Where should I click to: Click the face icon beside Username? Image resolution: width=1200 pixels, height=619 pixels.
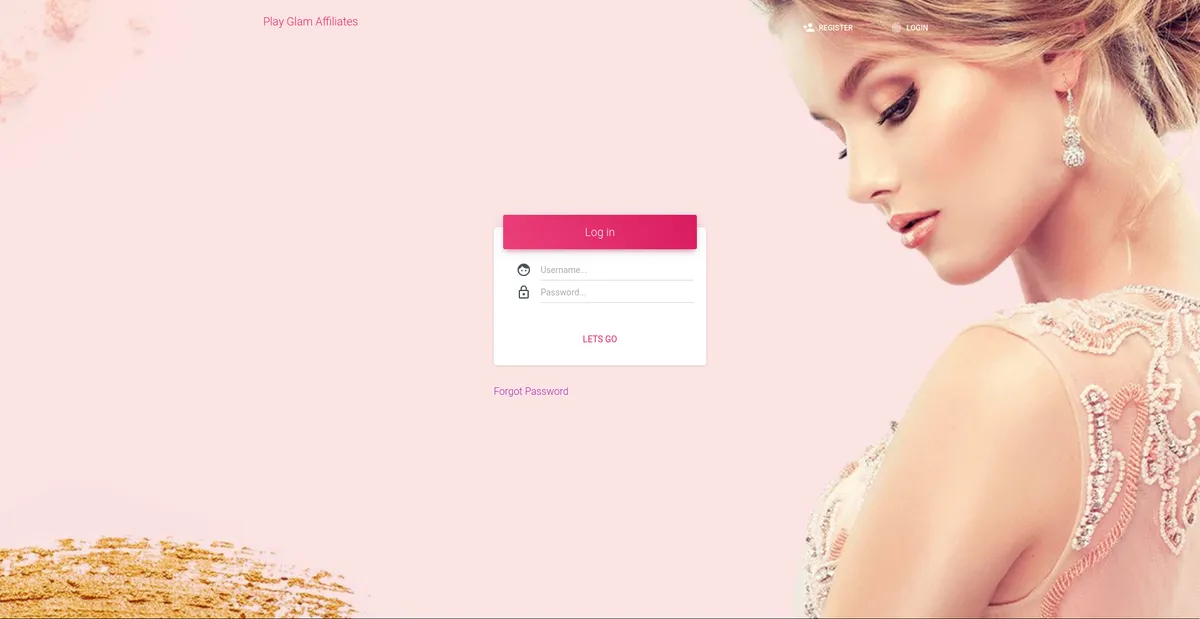point(524,270)
